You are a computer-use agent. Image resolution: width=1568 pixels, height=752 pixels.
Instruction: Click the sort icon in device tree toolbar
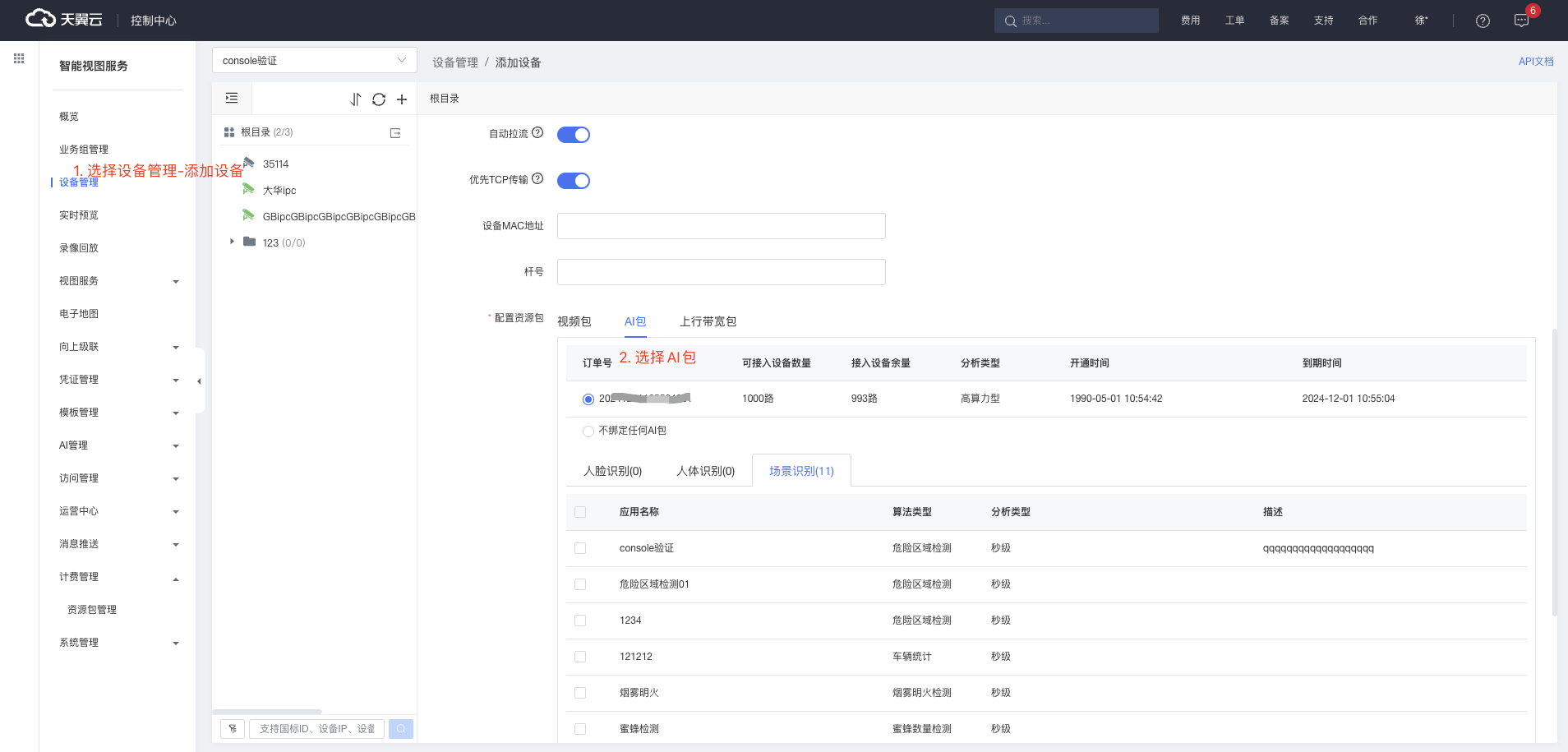[356, 99]
